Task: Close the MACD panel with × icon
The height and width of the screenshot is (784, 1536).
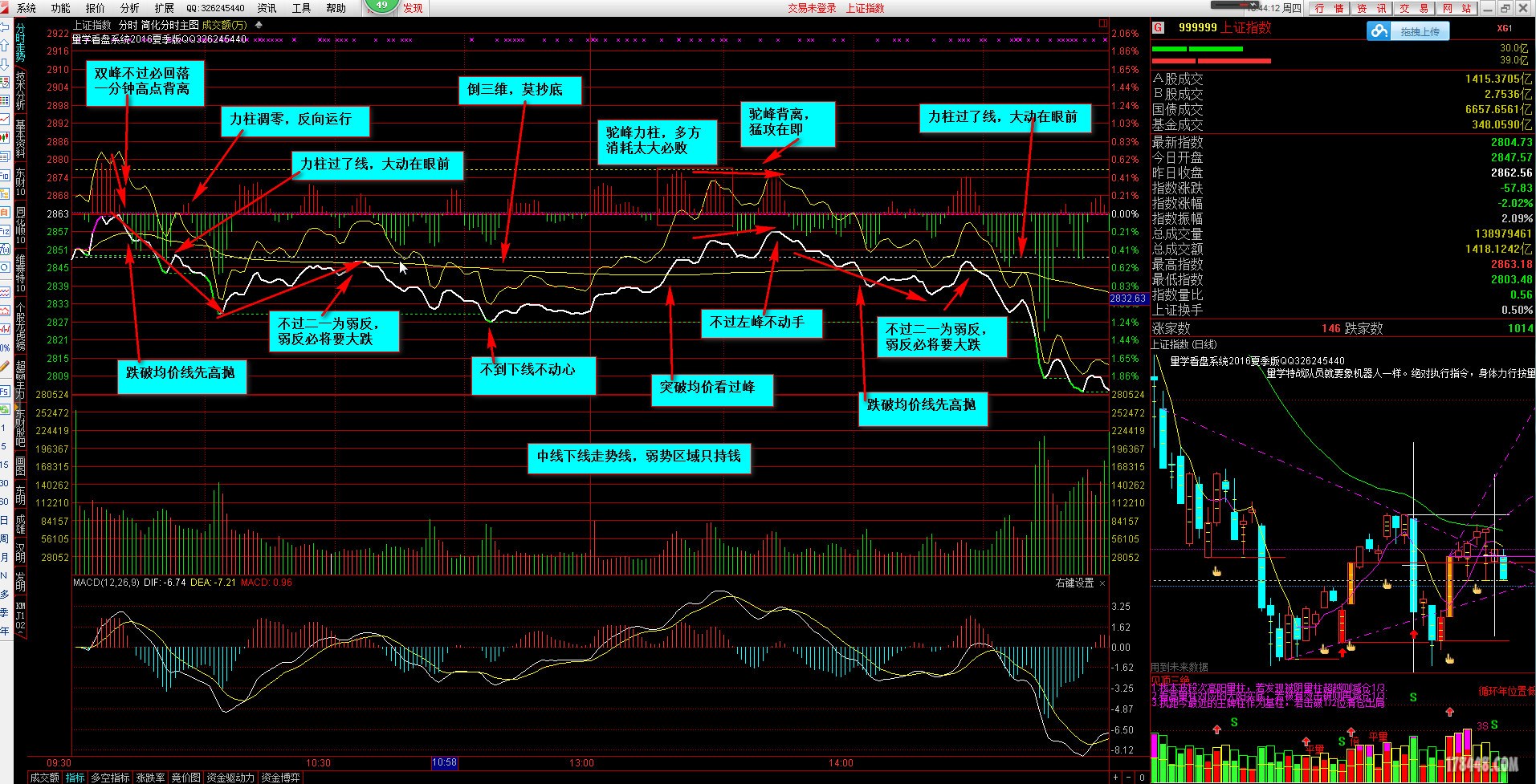Action: pos(1102,583)
